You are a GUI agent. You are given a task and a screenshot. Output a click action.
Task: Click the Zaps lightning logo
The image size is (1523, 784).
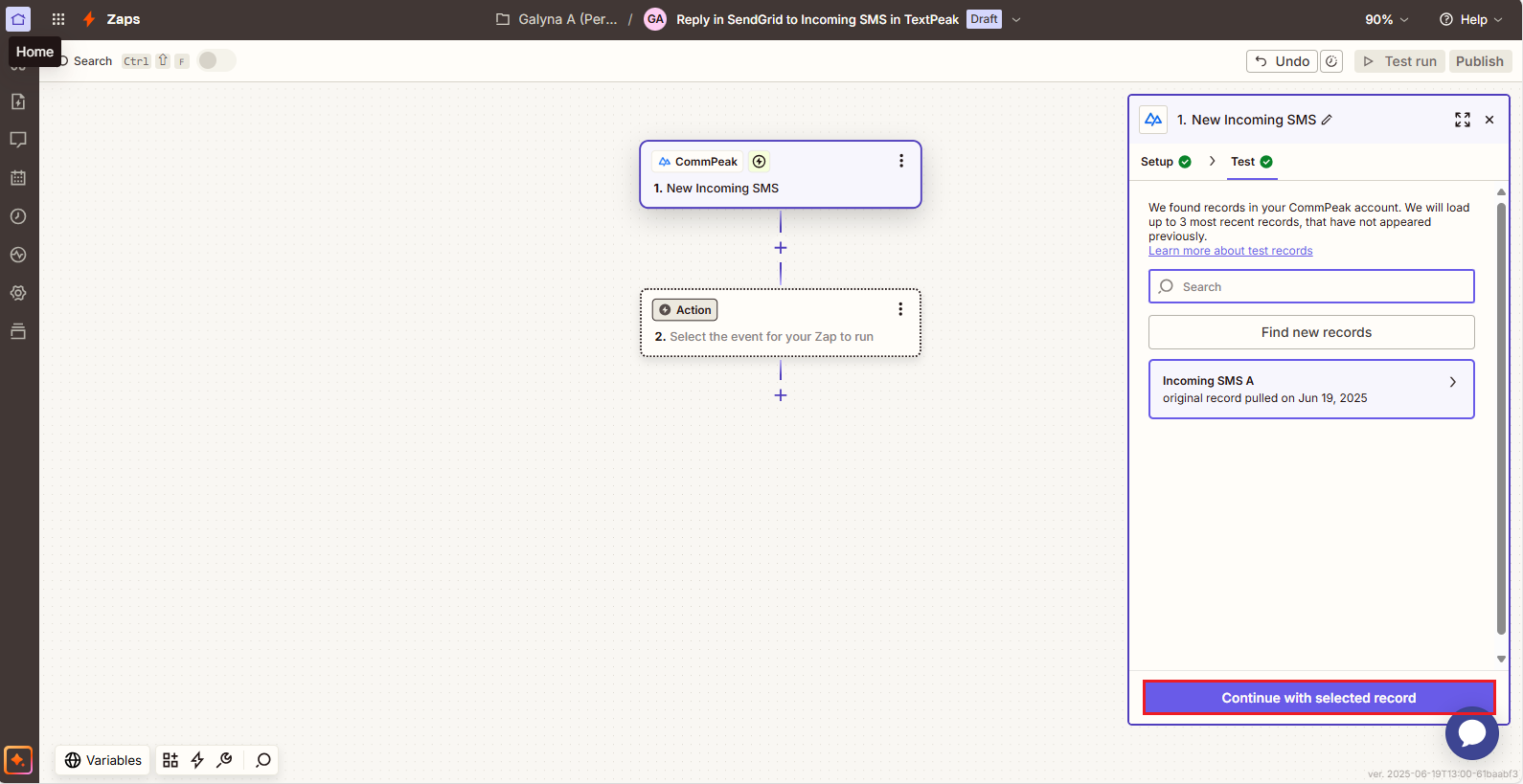pos(89,19)
